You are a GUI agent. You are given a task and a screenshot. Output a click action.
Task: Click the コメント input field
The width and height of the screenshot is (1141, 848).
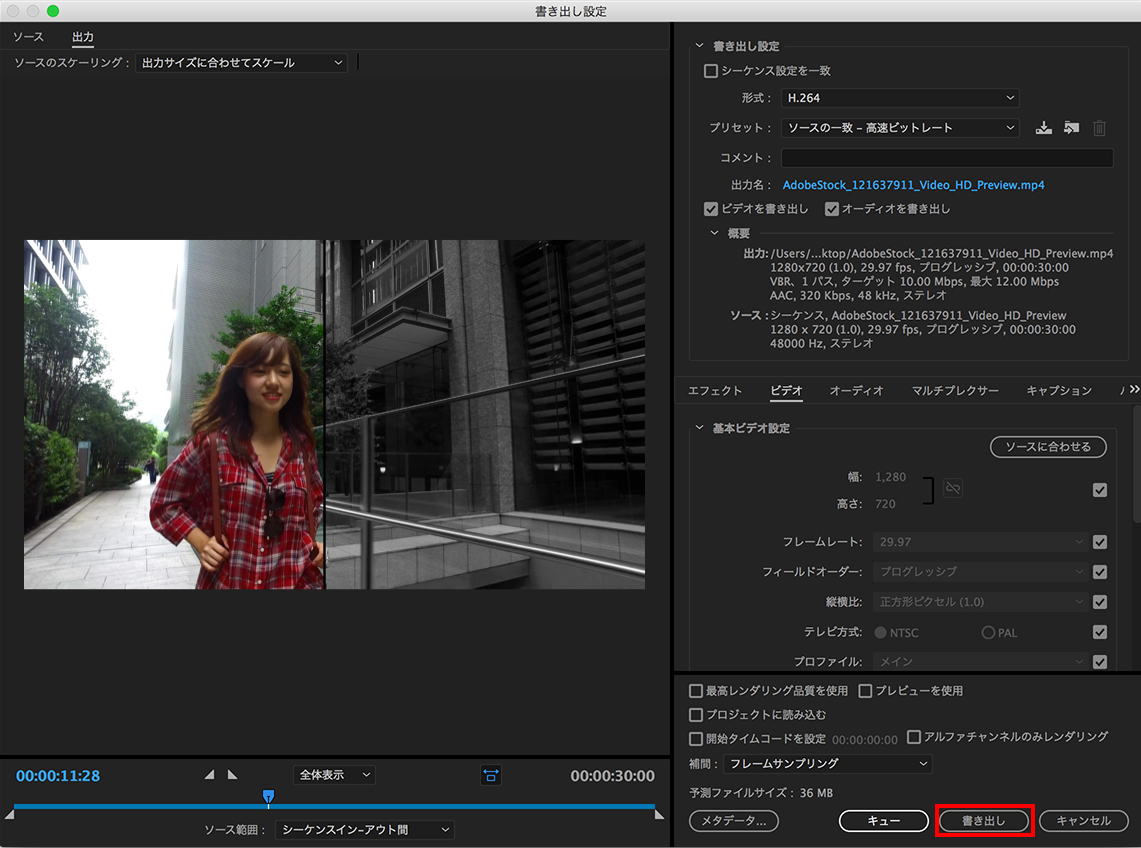click(x=947, y=157)
